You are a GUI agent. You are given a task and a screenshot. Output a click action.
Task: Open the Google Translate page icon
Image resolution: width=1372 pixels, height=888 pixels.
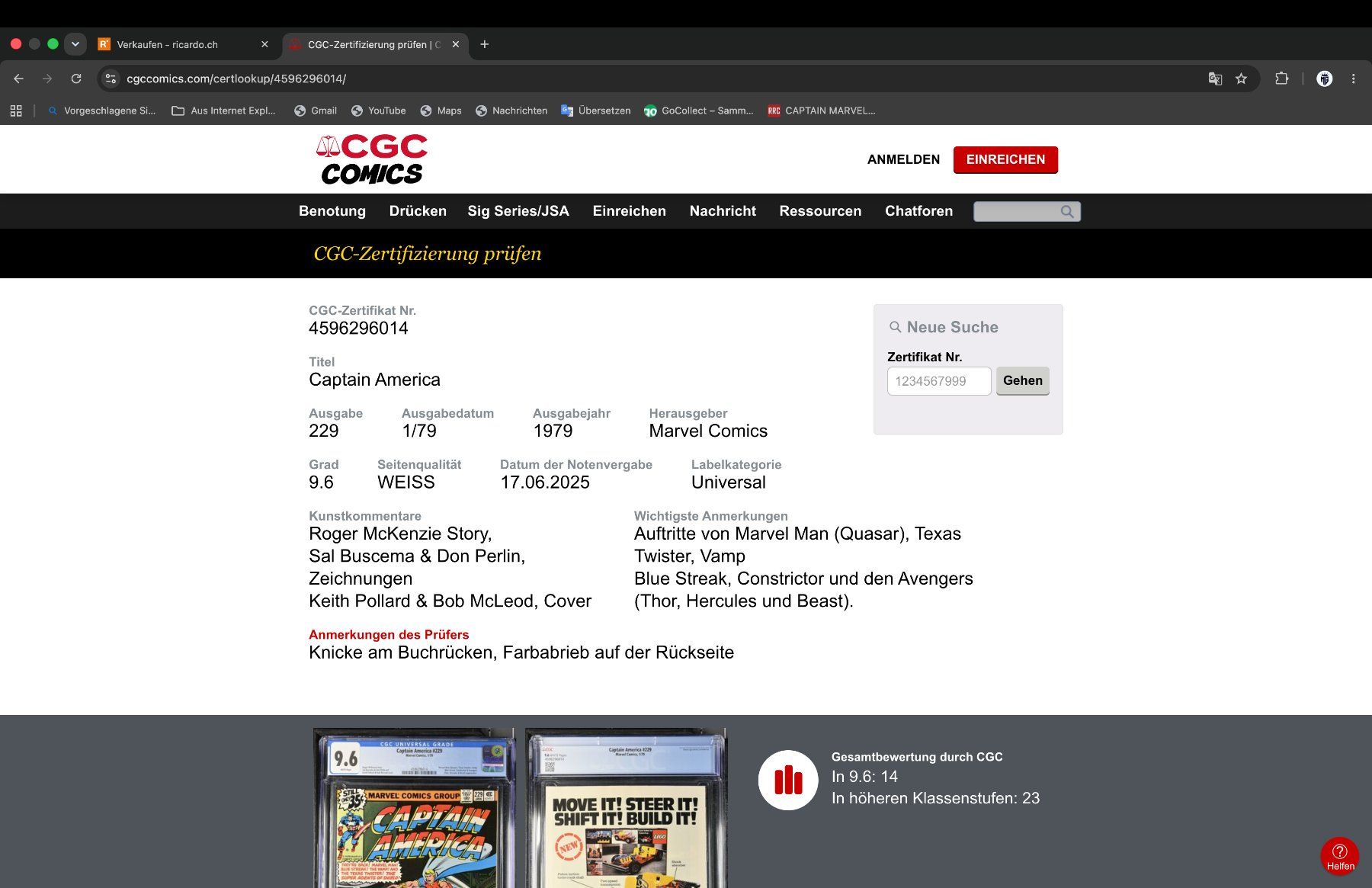pyautogui.click(x=1215, y=79)
